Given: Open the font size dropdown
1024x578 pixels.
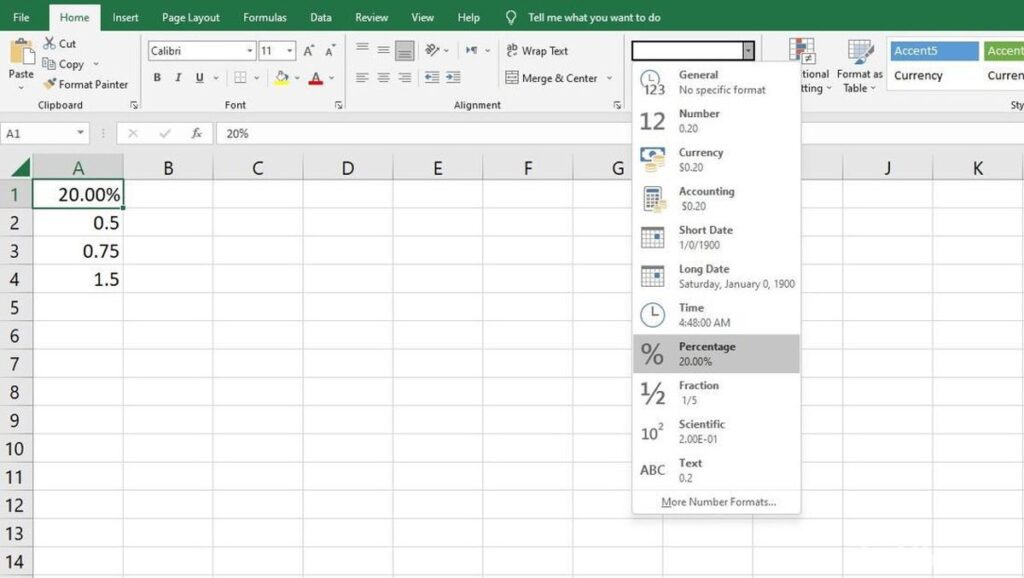Looking at the screenshot, I should point(290,50).
